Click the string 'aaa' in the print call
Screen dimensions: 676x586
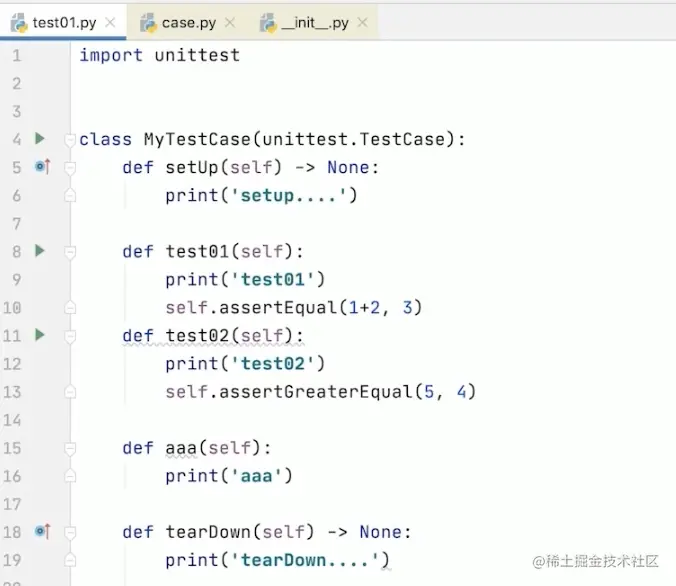257,476
